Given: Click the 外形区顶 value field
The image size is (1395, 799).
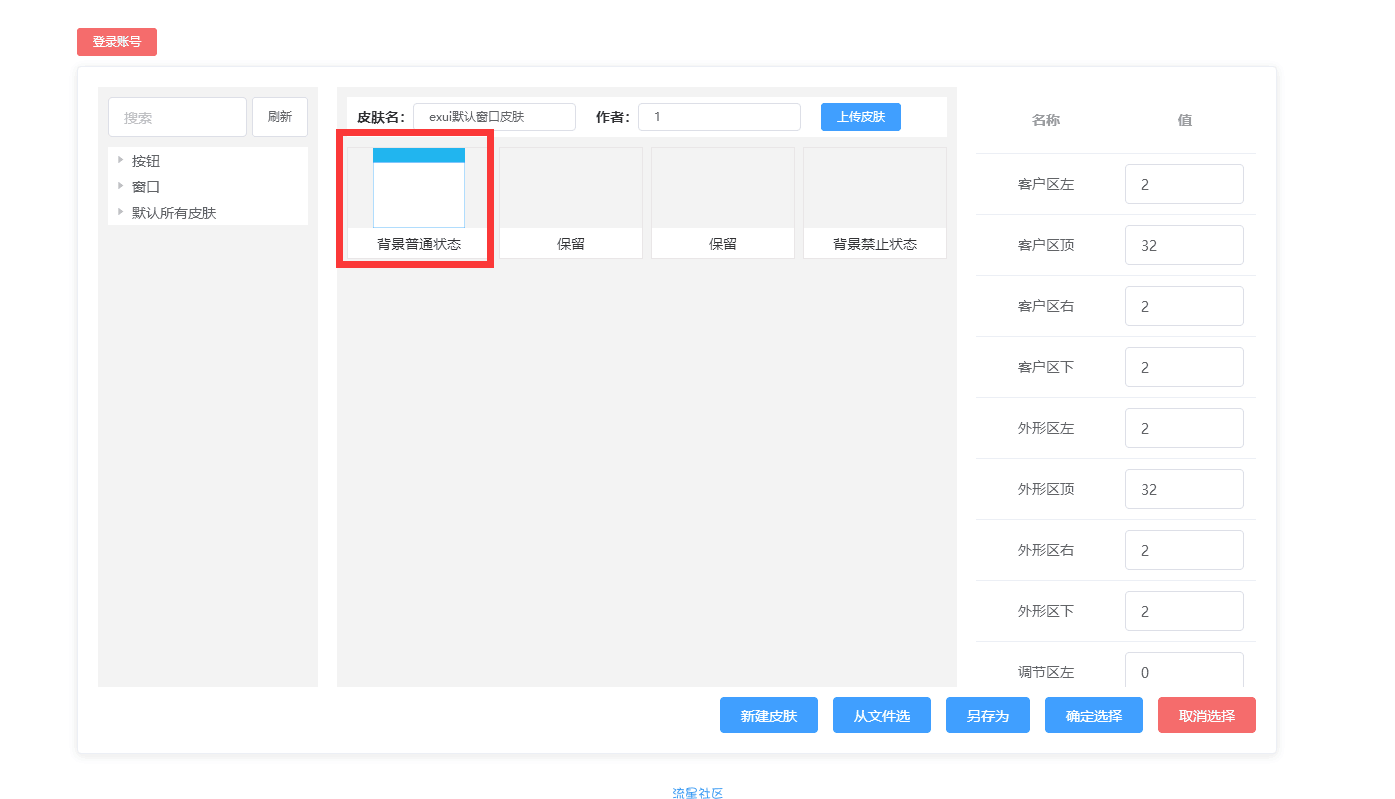Looking at the screenshot, I should [1183, 490].
